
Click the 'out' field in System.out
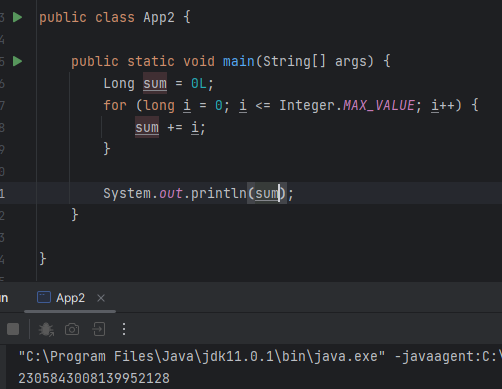tap(171, 193)
